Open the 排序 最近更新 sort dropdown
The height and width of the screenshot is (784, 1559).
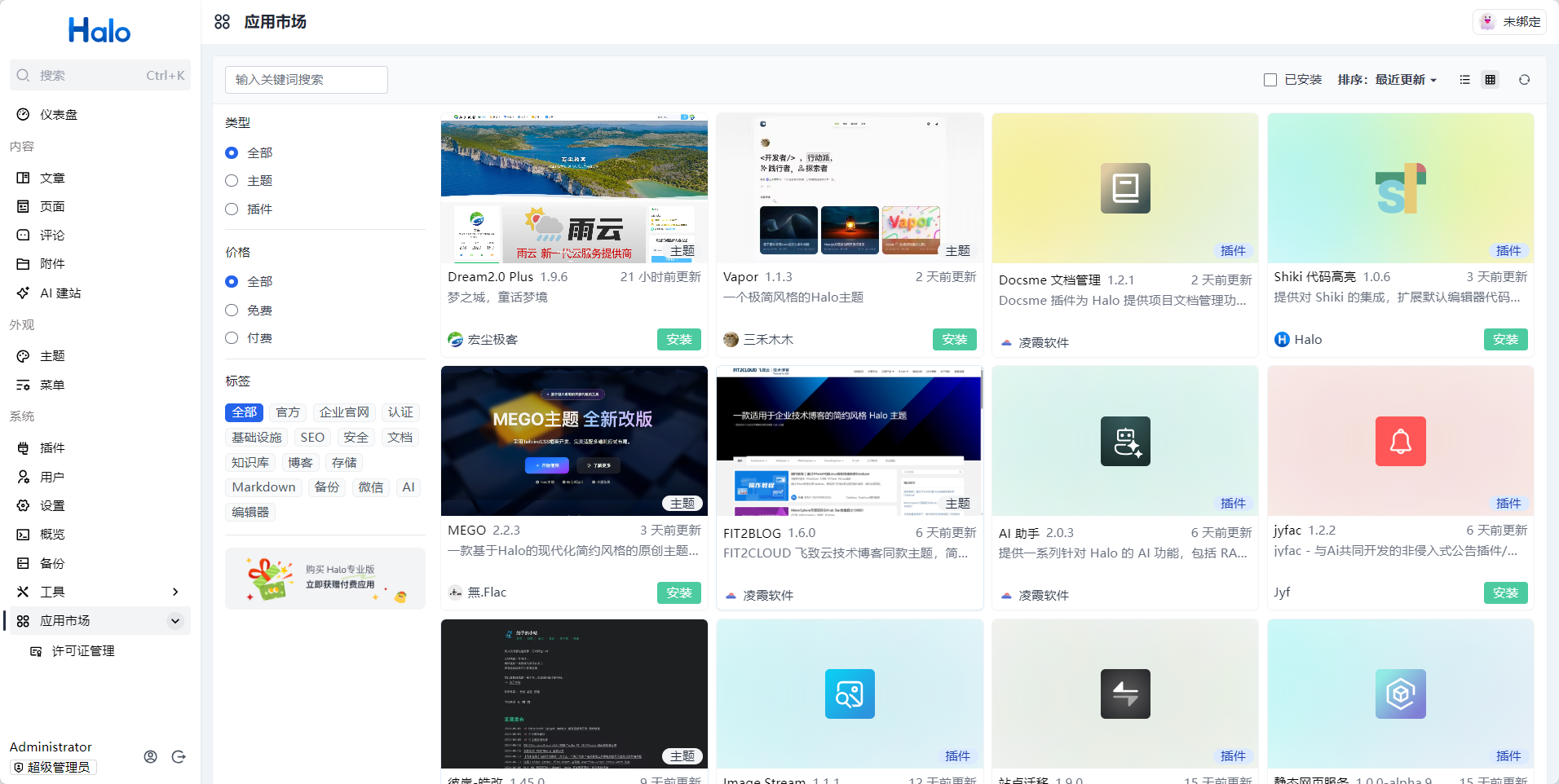tap(1387, 80)
